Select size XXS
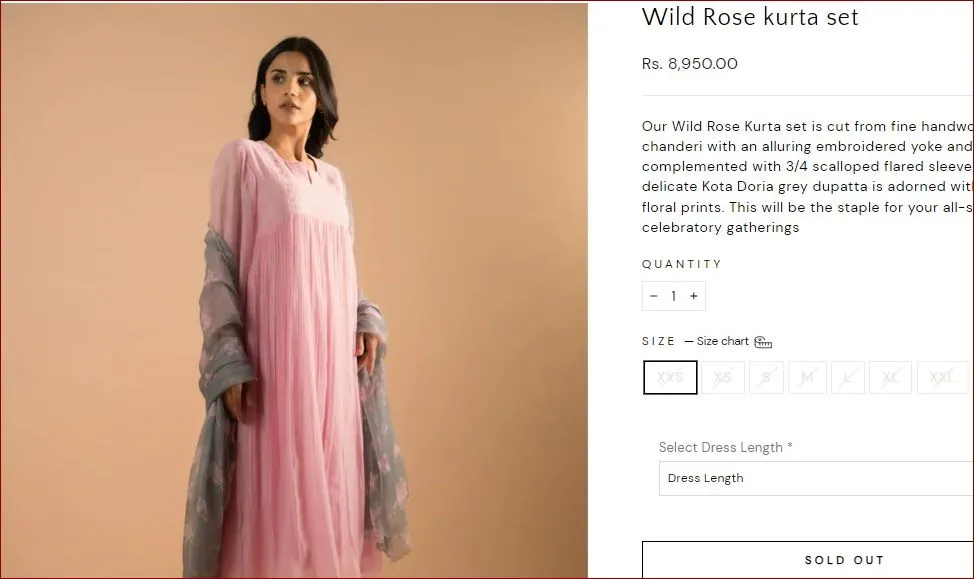This screenshot has width=974, height=579. 670,378
